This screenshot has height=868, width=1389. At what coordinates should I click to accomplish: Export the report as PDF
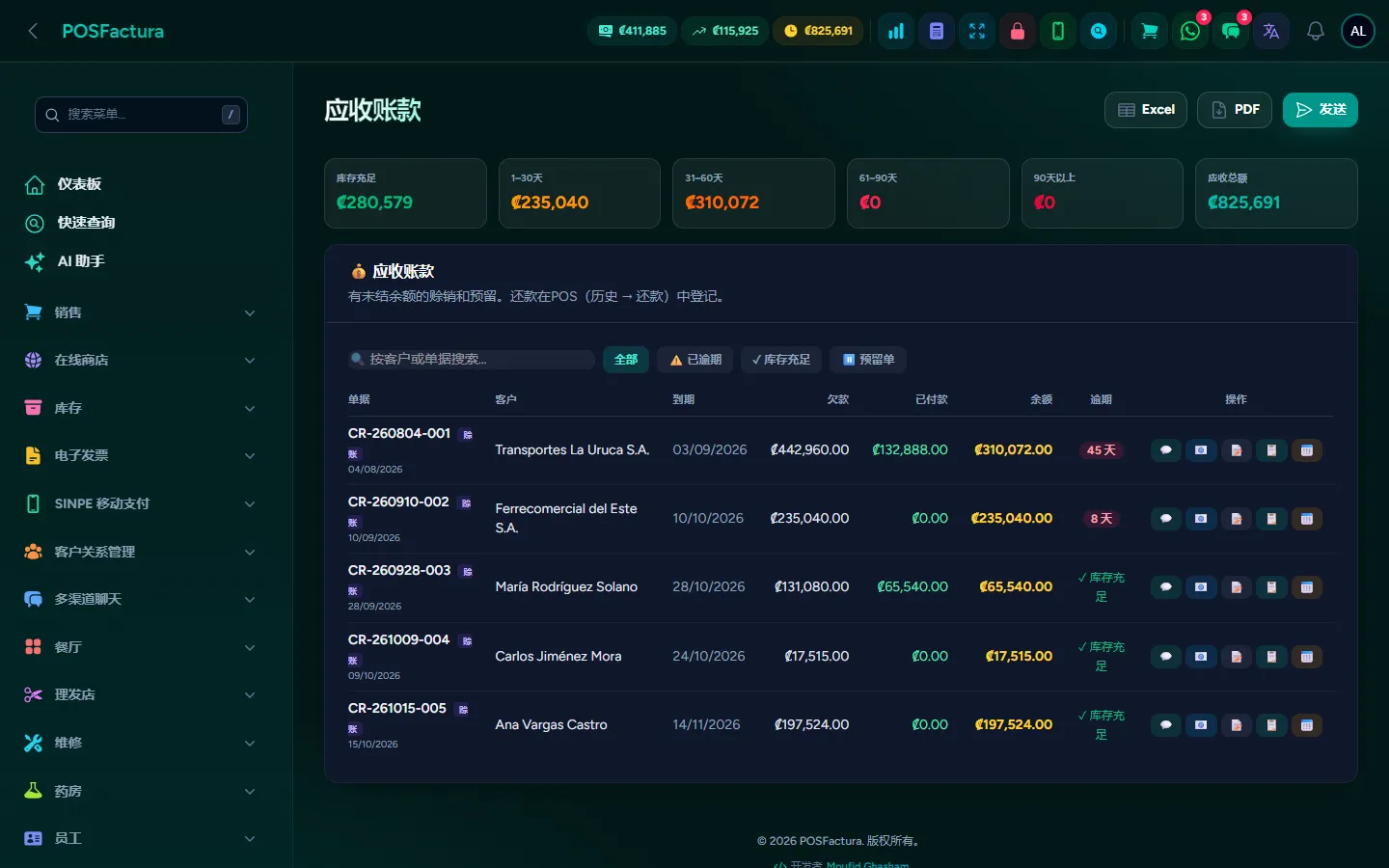[x=1235, y=110]
